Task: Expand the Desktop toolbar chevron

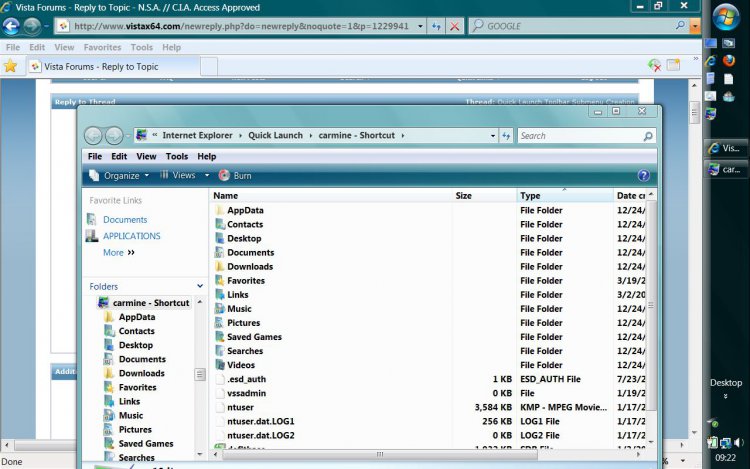Action: click(x=726, y=396)
